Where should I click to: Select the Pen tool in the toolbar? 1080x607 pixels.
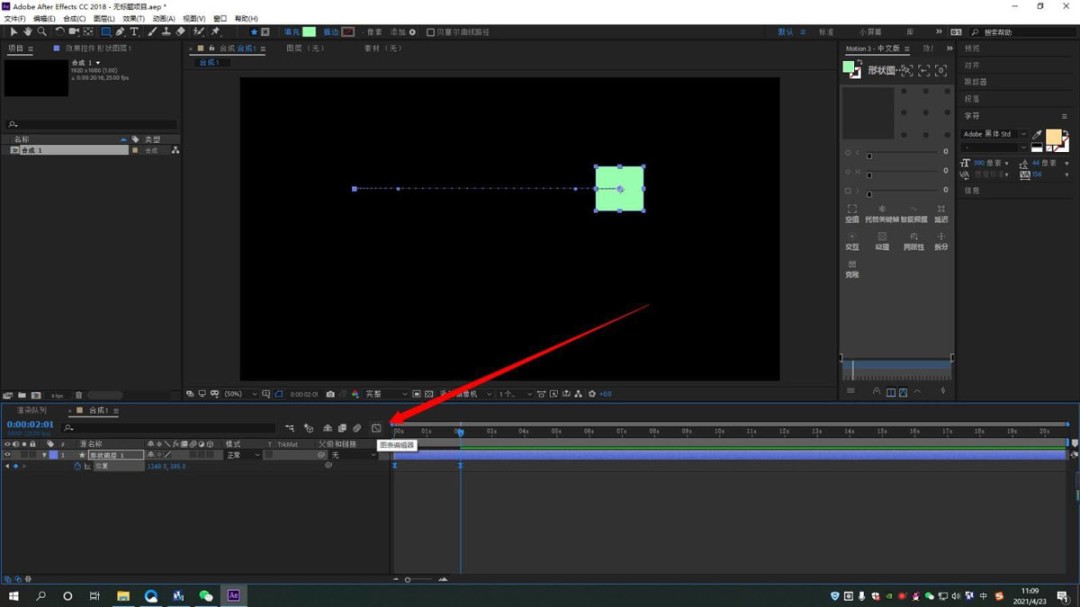click(x=120, y=32)
